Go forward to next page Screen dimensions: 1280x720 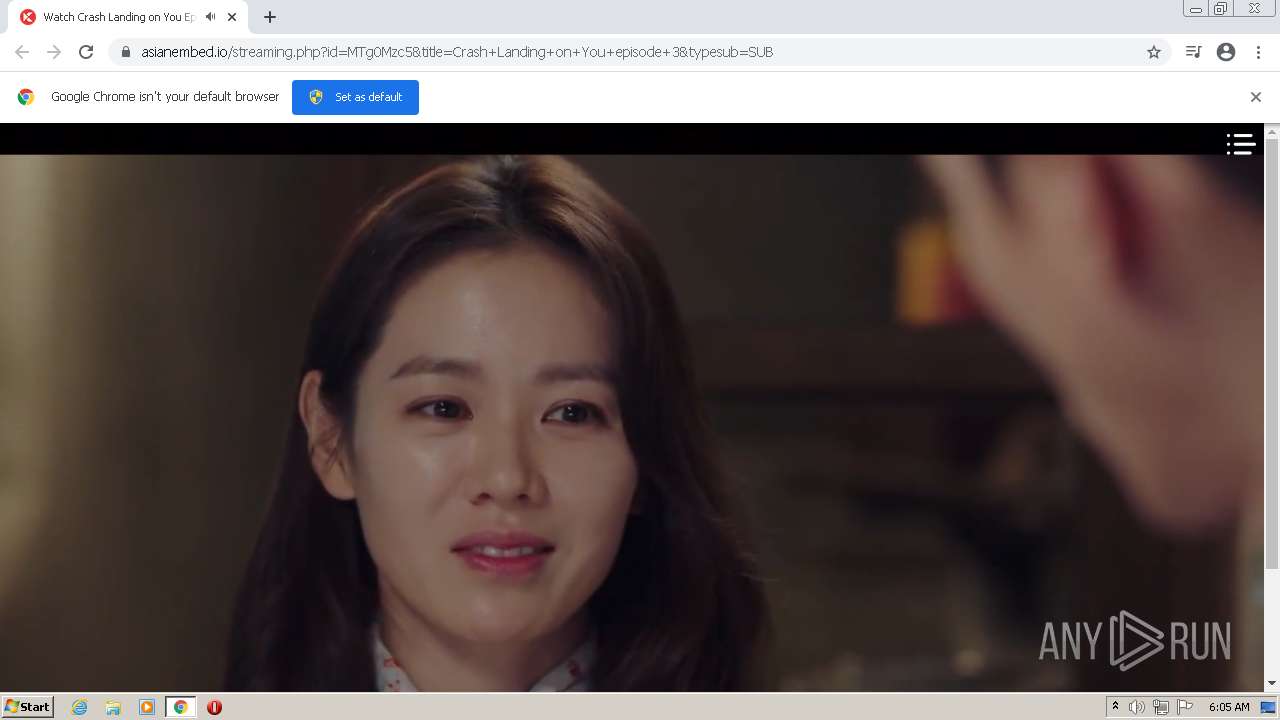[54, 52]
